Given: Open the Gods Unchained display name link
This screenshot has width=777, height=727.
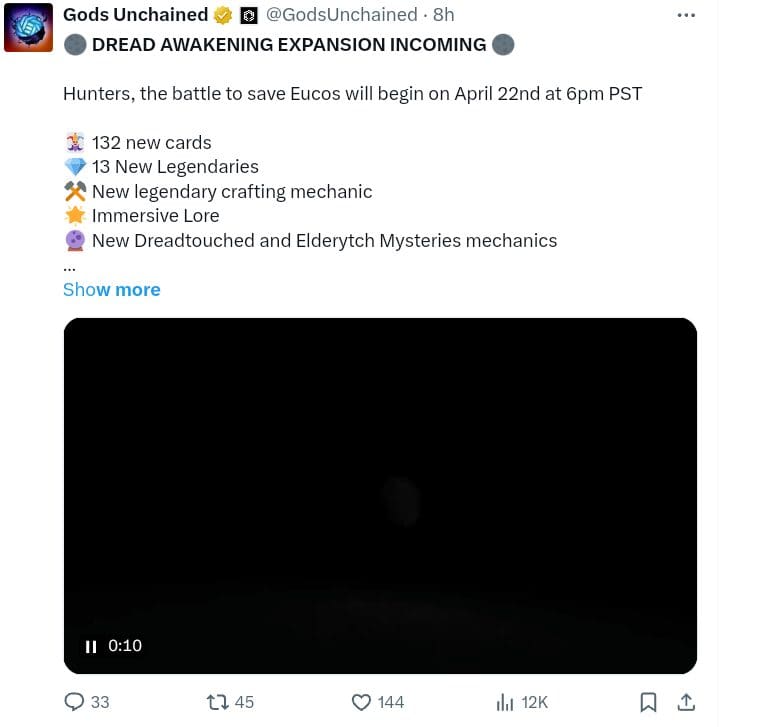Looking at the screenshot, I should pyautogui.click(x=135, y=14).
